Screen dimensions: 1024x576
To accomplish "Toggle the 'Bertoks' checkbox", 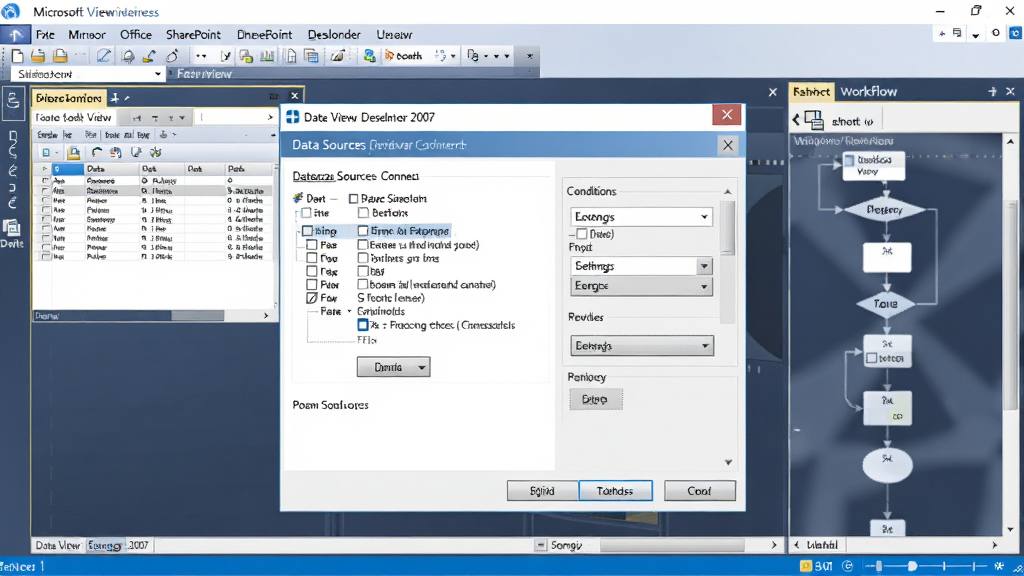I will pyautogui.click(x=363, y=213).
